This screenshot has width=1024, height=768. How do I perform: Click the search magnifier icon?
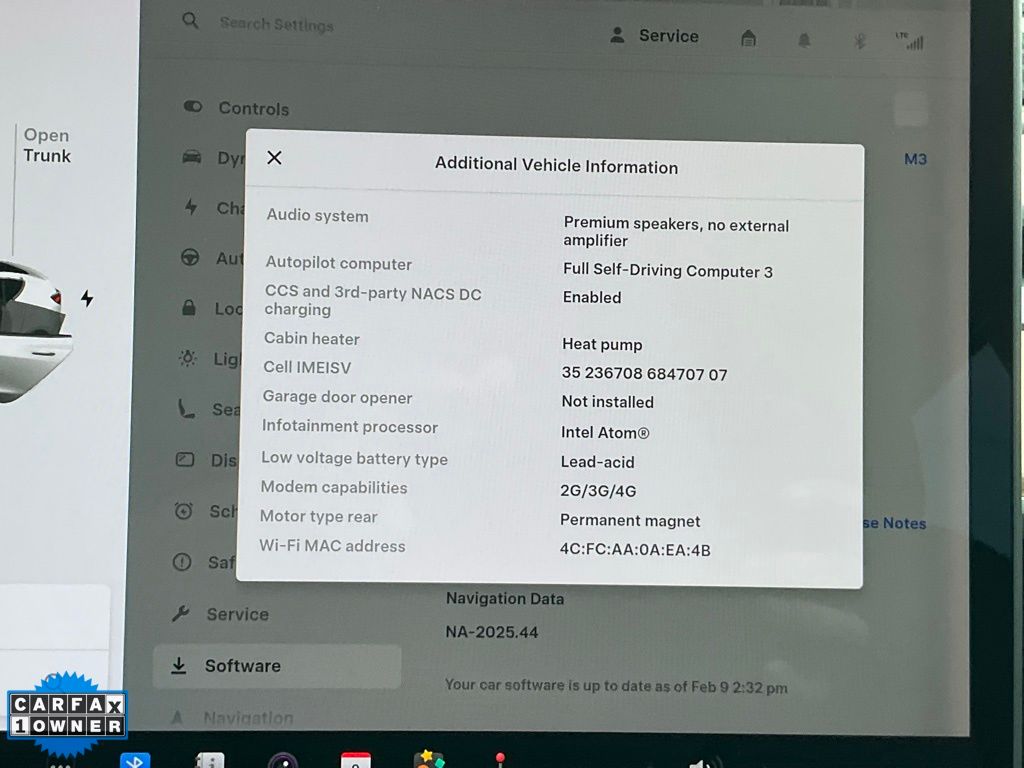pyautogui.click(x=190, y=21)
